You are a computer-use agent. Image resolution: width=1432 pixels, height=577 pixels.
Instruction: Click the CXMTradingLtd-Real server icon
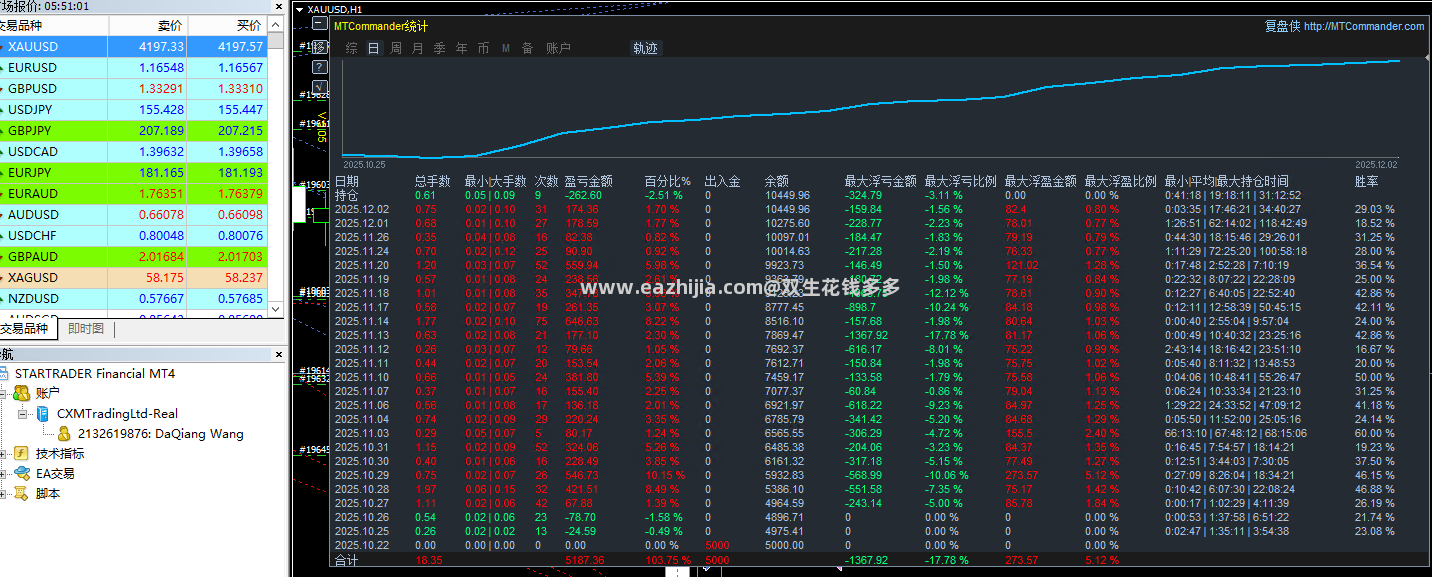pyautogui.click(x=42, y=413)
